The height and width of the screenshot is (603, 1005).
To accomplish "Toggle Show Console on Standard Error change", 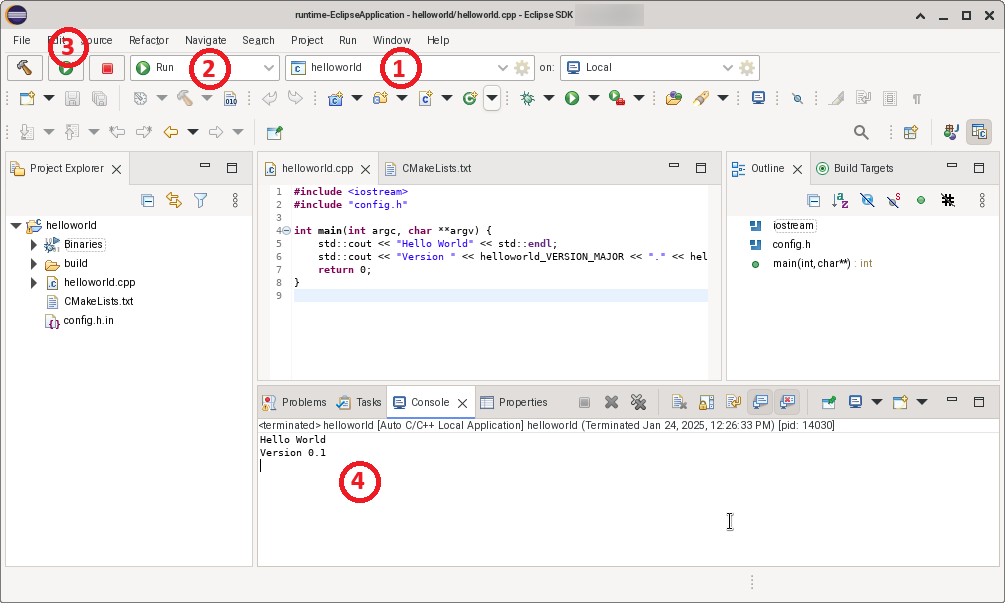I will (787, 402).
